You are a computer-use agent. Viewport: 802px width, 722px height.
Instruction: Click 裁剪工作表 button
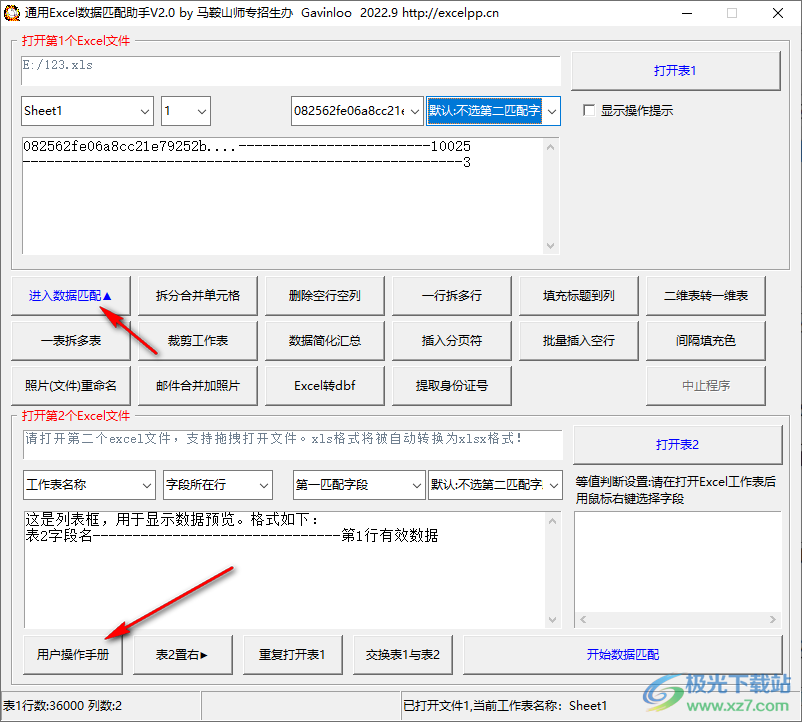click(x=198, y=341)
